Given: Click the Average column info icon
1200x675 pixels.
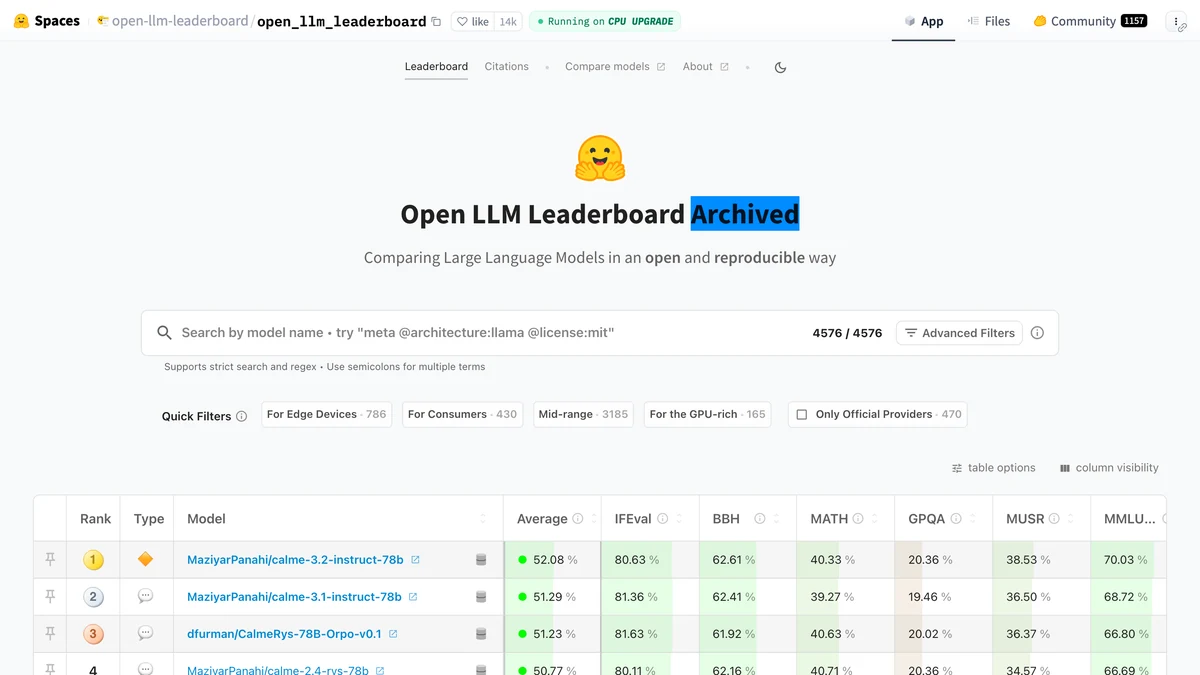Looking at the screenshot, I should (577, 519).
